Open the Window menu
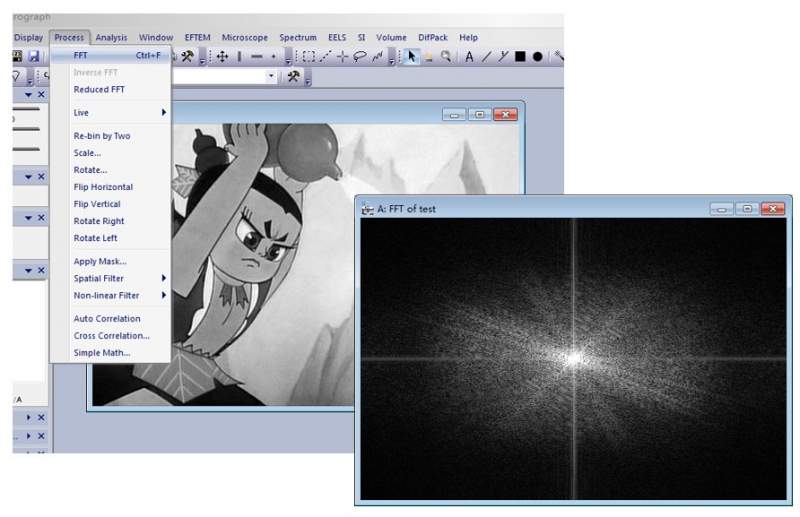This screenshot has width=800, height=517. (x=156, y=37)
